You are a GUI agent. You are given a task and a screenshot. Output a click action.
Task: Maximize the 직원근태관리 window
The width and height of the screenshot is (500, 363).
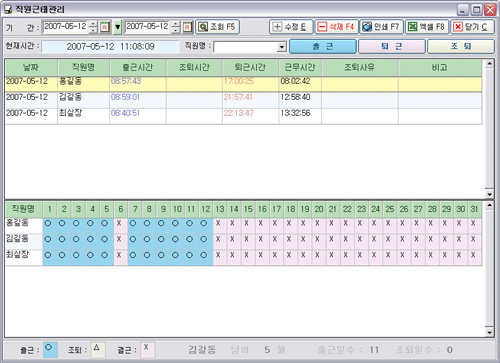coord(477,10)
